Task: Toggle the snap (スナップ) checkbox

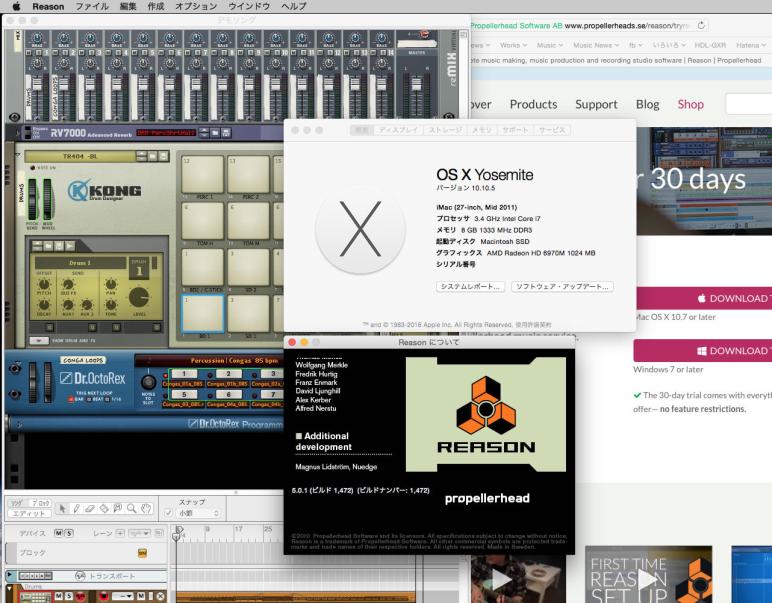Action: [168, 513]
